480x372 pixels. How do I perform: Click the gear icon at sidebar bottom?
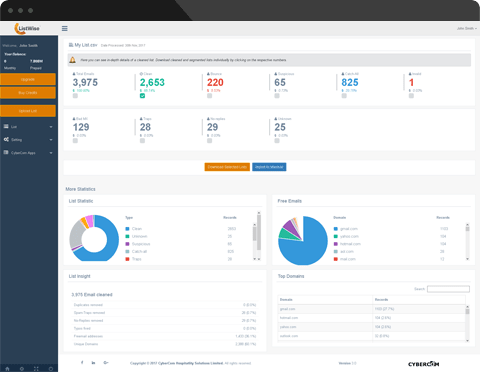coord(22,369)
